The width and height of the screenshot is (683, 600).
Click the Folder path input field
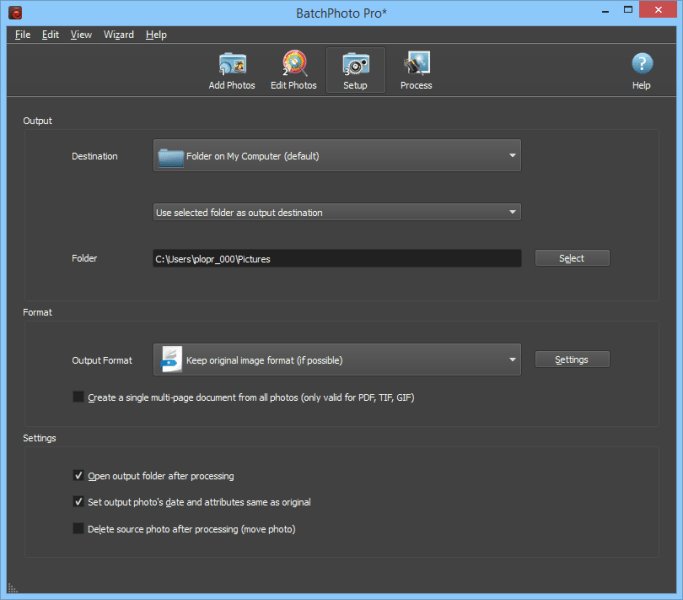click(337, 259)
